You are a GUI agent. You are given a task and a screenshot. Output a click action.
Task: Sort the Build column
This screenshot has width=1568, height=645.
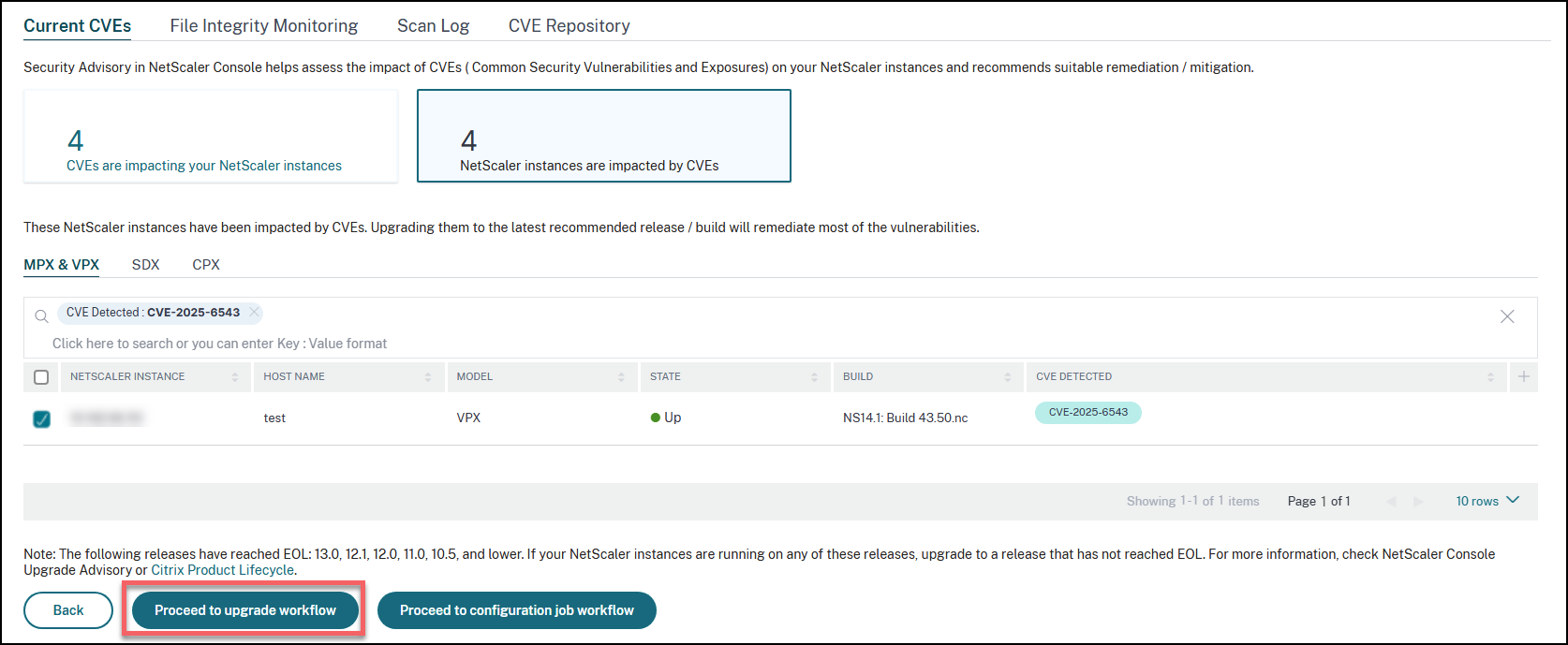pyautogui.click(x=1007, y=377)
